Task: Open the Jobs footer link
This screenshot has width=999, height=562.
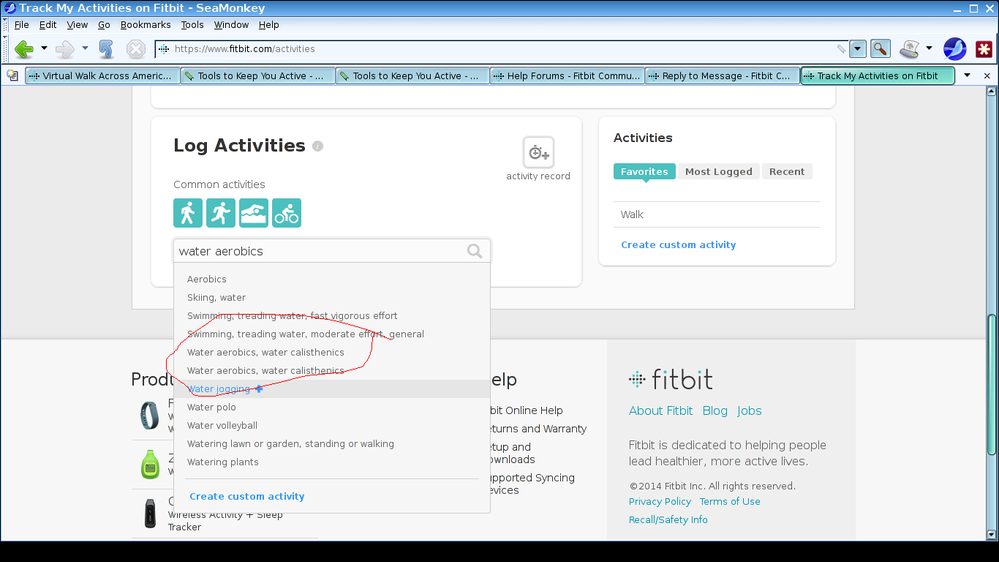Action: point(749,411)
